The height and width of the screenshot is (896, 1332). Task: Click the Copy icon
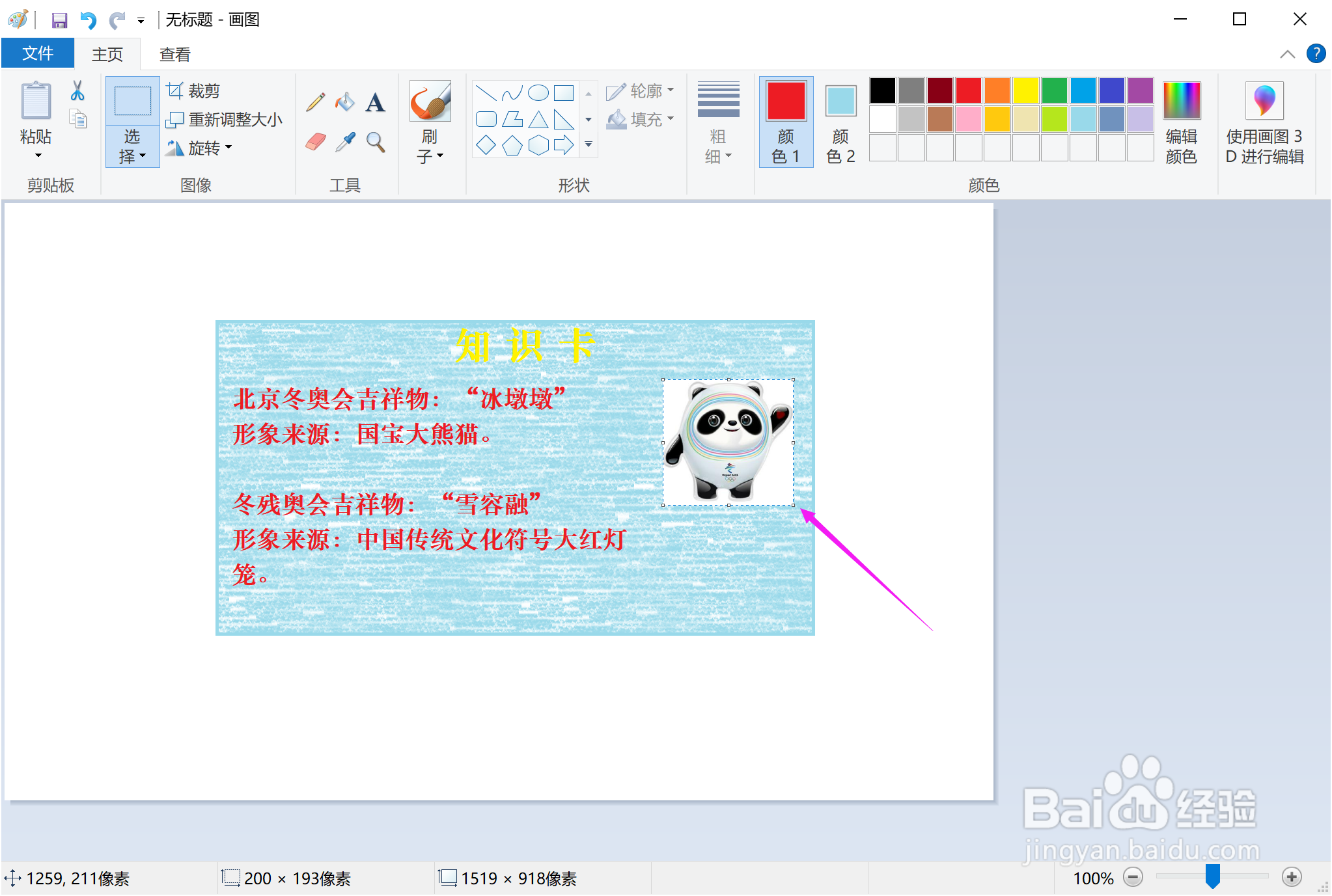coord(78,118)
